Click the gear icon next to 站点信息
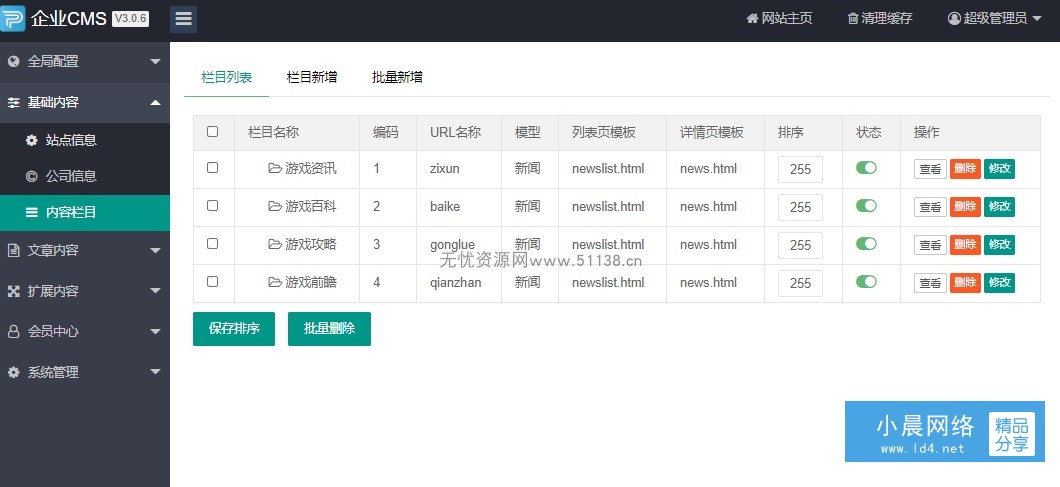Image resolution: width=1060 pixels, height=487 pixels. pyautogui.click(x=31, y=140)
